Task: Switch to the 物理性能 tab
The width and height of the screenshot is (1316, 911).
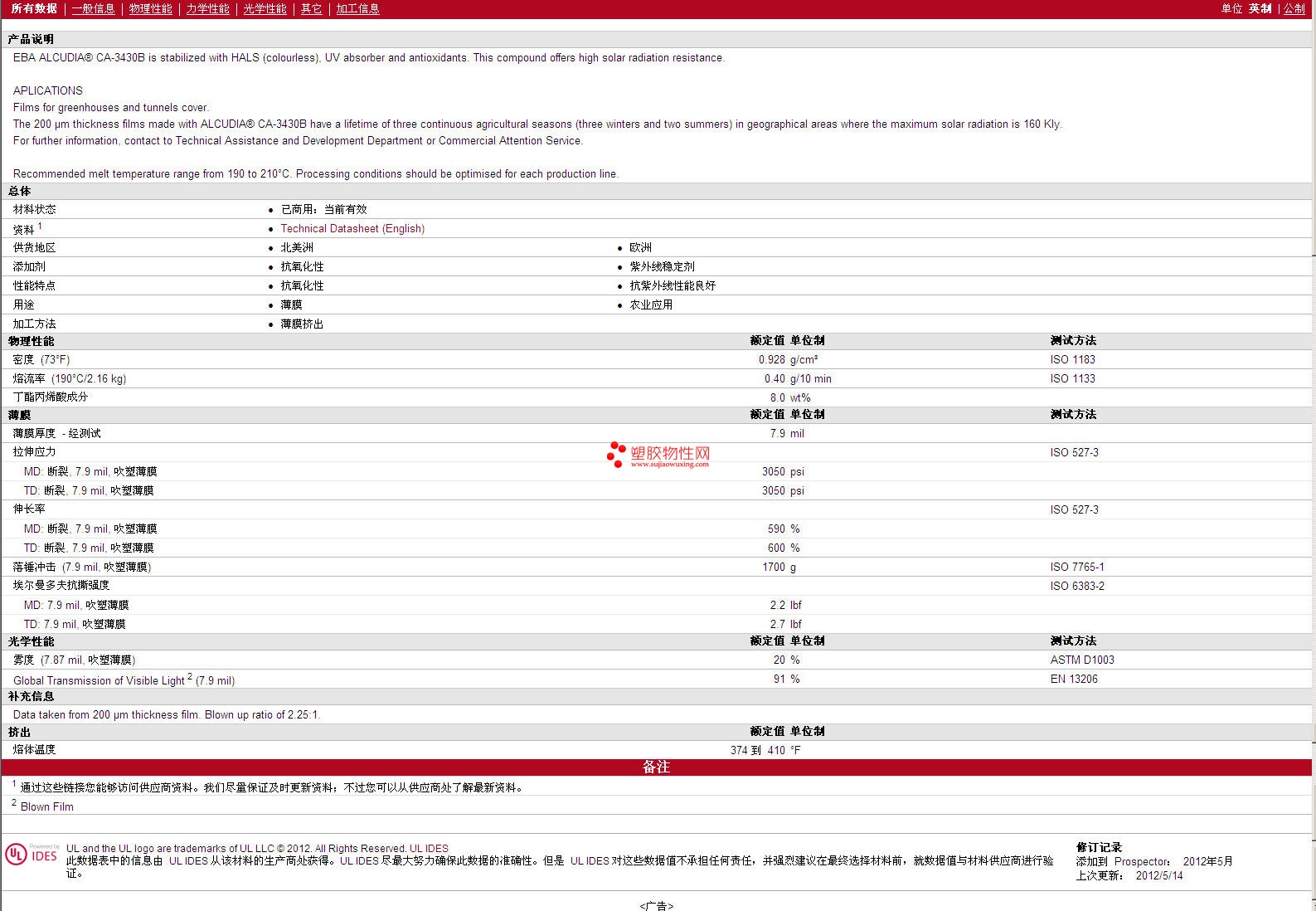Action: [150, 8]
